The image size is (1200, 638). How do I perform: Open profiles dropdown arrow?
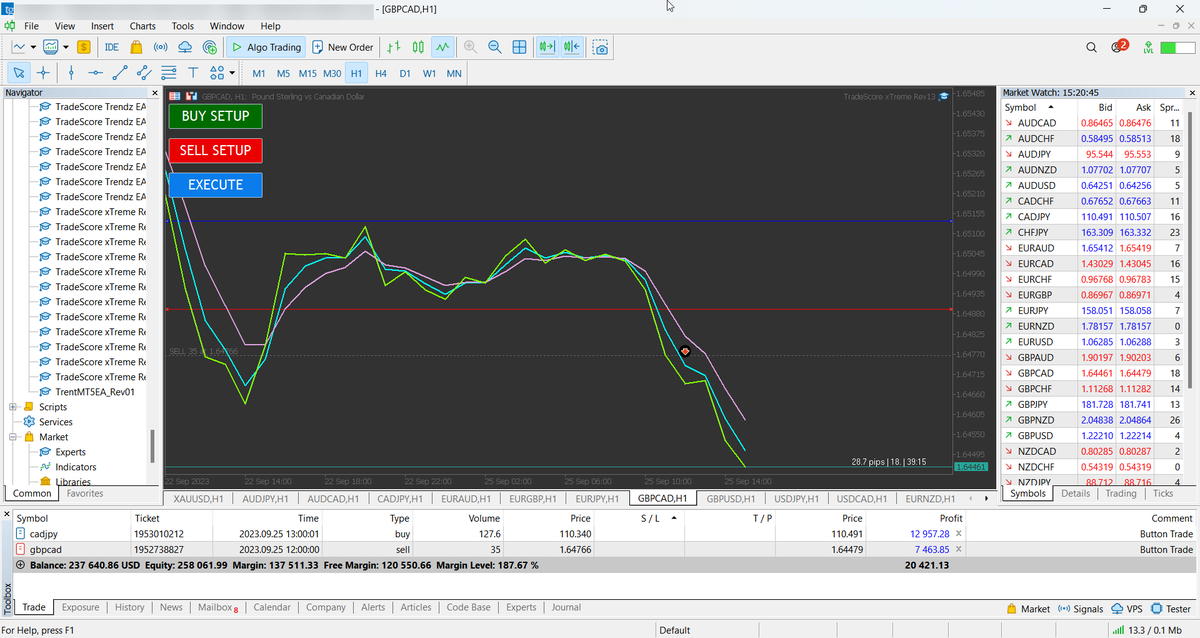(66, 46)
